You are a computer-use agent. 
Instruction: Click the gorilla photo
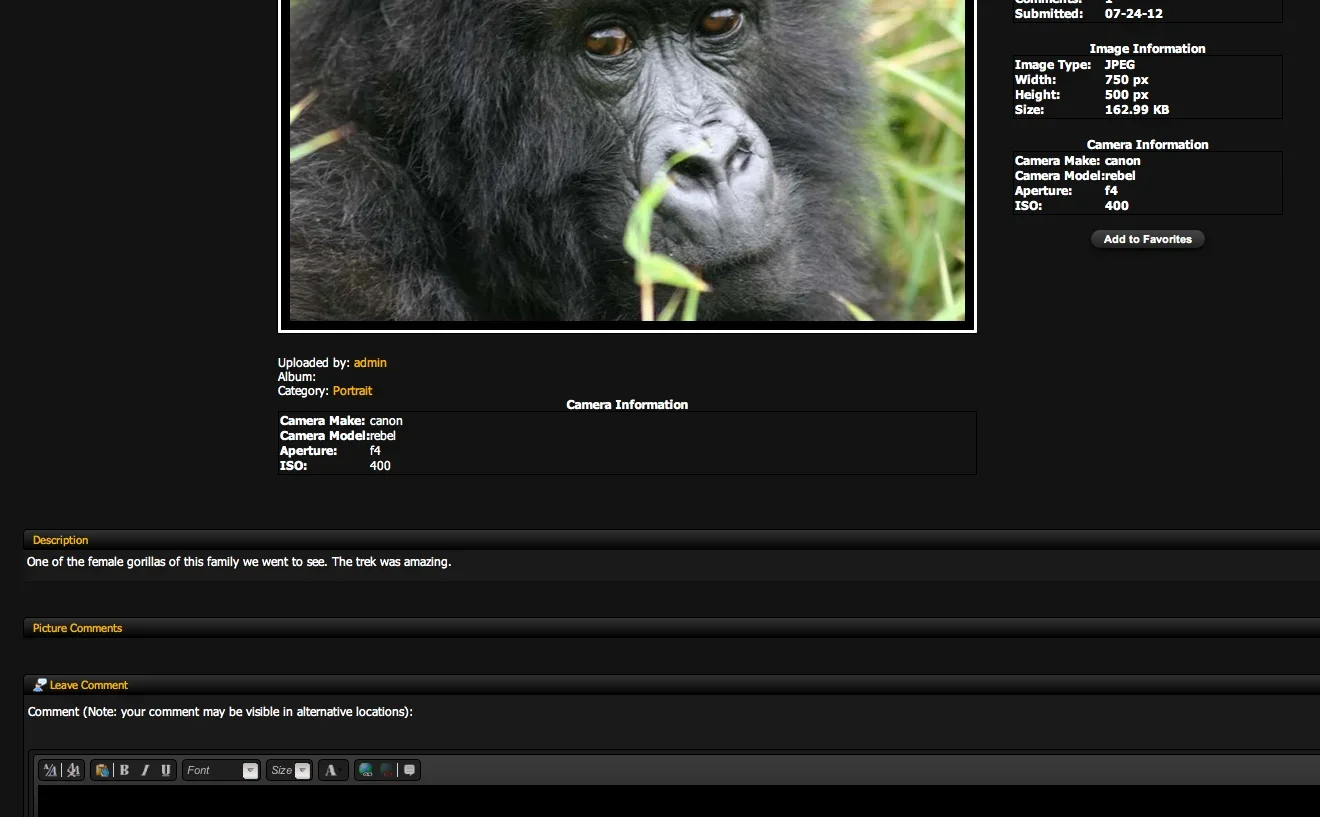click(x=627, y=160)
